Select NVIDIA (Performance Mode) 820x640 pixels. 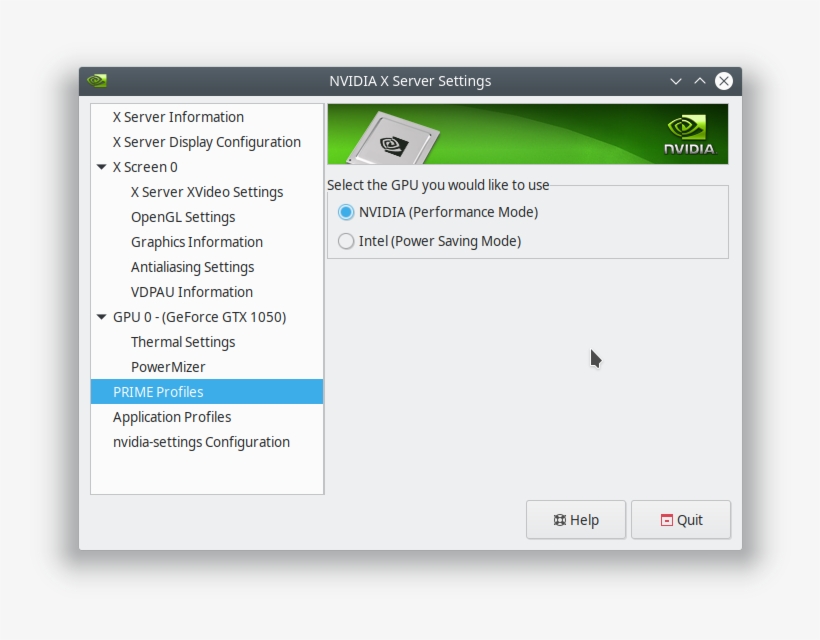(344, 212)
